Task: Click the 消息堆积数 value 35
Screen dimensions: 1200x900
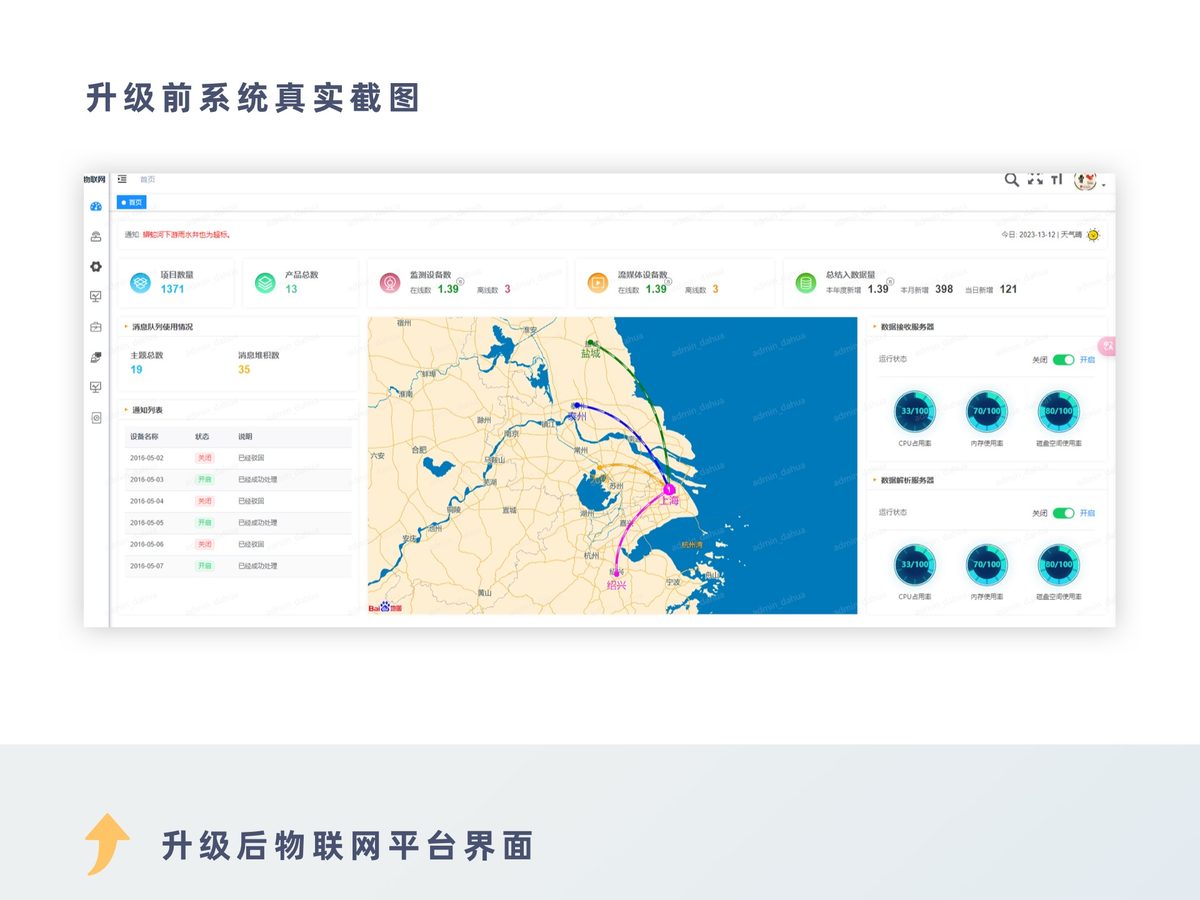Action: (x=244, y=370)
